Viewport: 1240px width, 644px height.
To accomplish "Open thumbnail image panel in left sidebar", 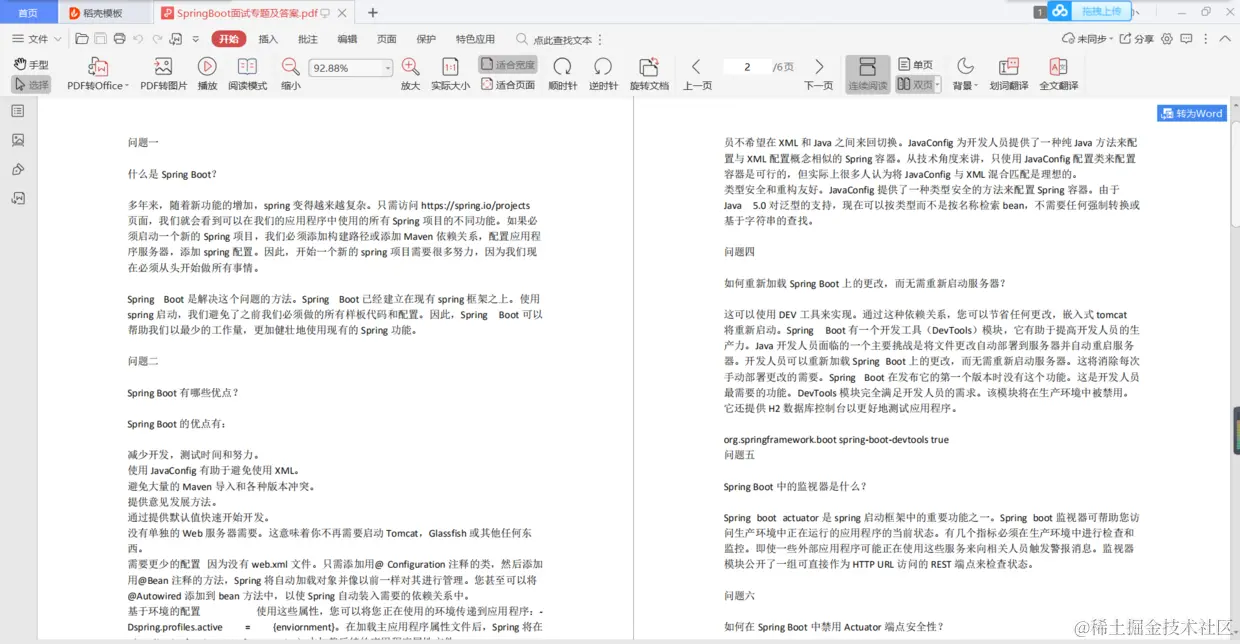I will [18, 140].
